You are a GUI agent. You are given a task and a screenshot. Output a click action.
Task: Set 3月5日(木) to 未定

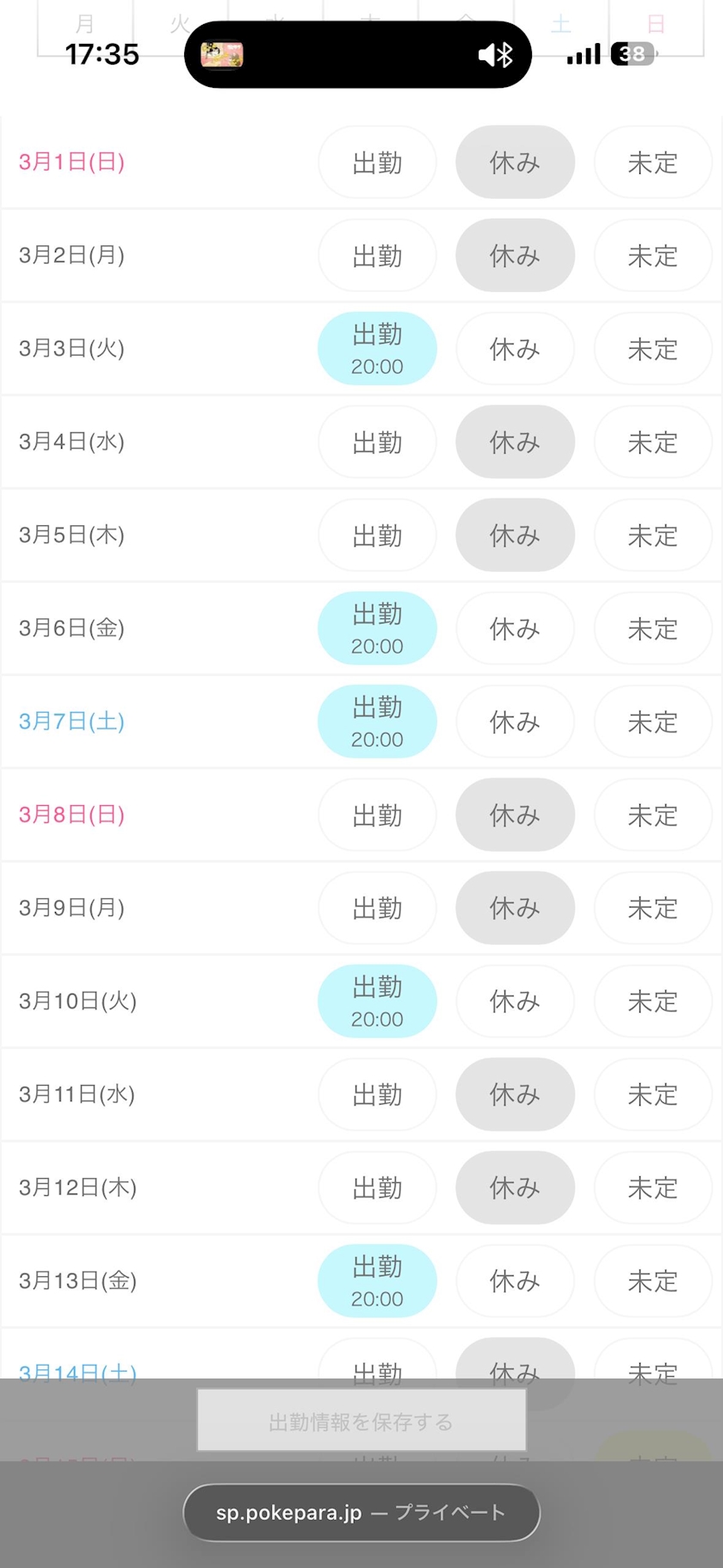point(652,536)
